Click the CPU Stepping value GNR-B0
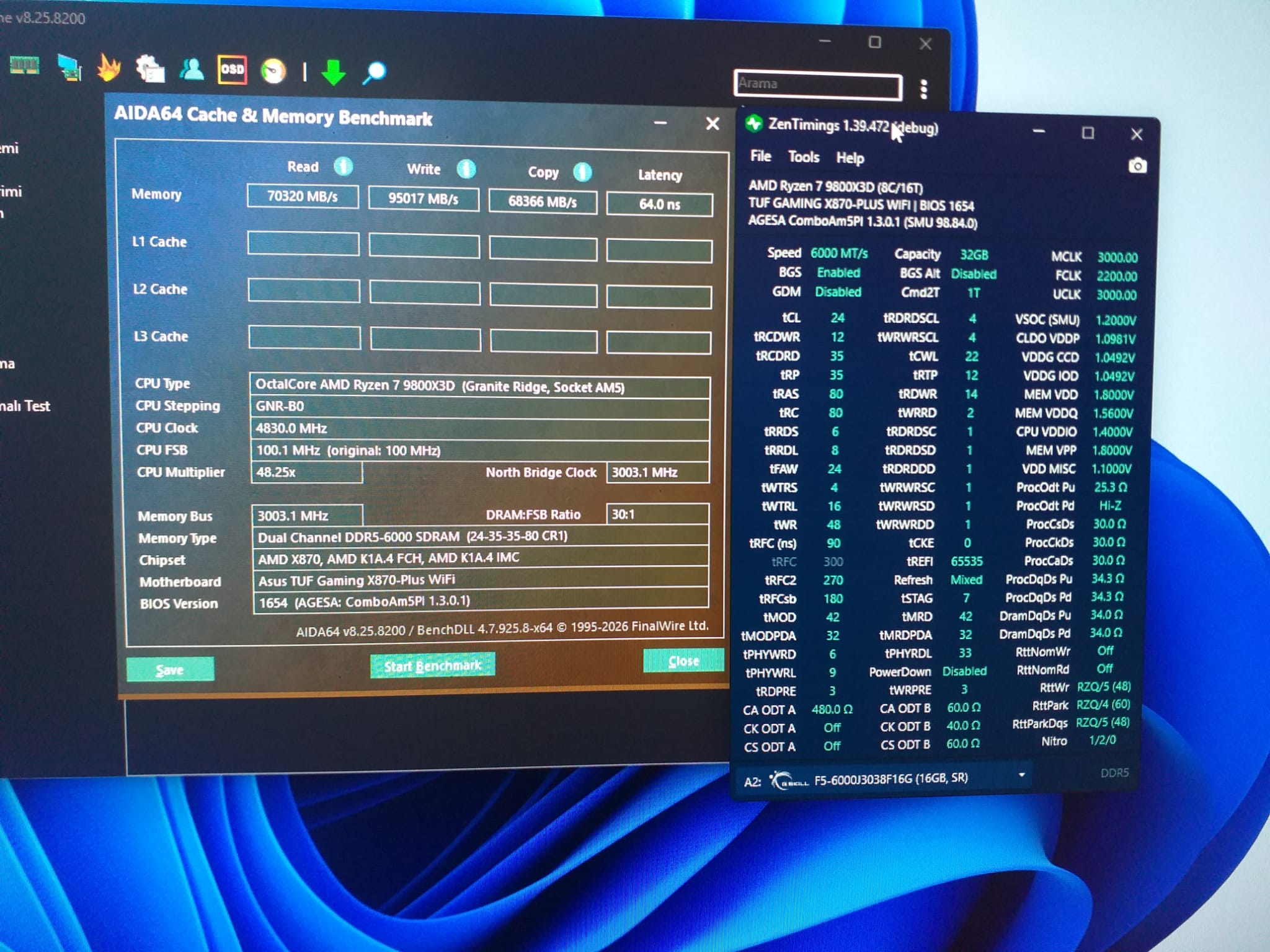The width and height of the screenshot is (1270, 952). (x=479, y=407)
